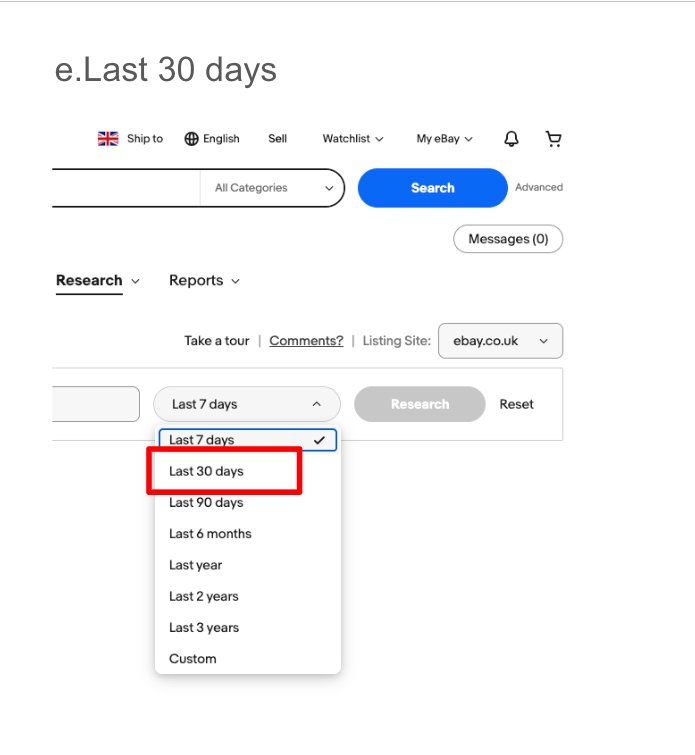Click the UK flag Ship to icon
The height and width of the screenshot is (755, 695).
(108, 139)
